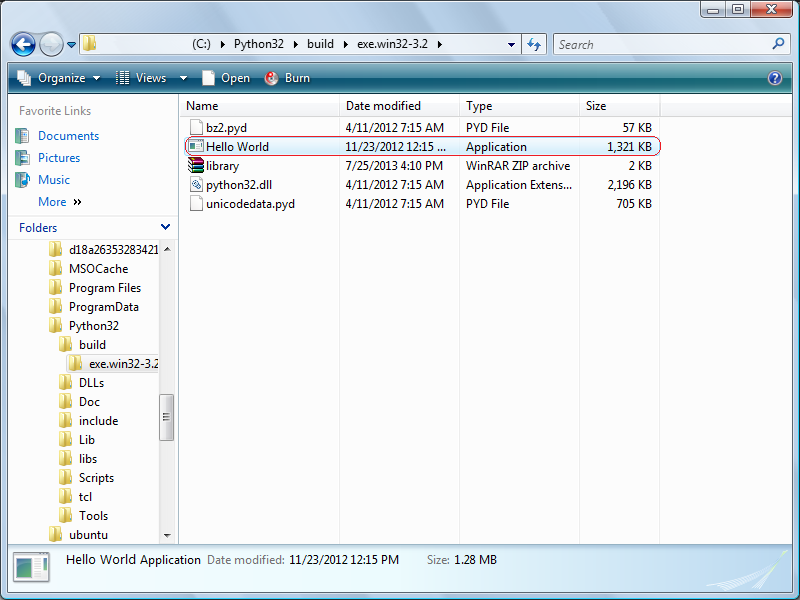Click the 1,321 KB size cell
This screenshot has height=600, width=800.
[x=629, y=147]
